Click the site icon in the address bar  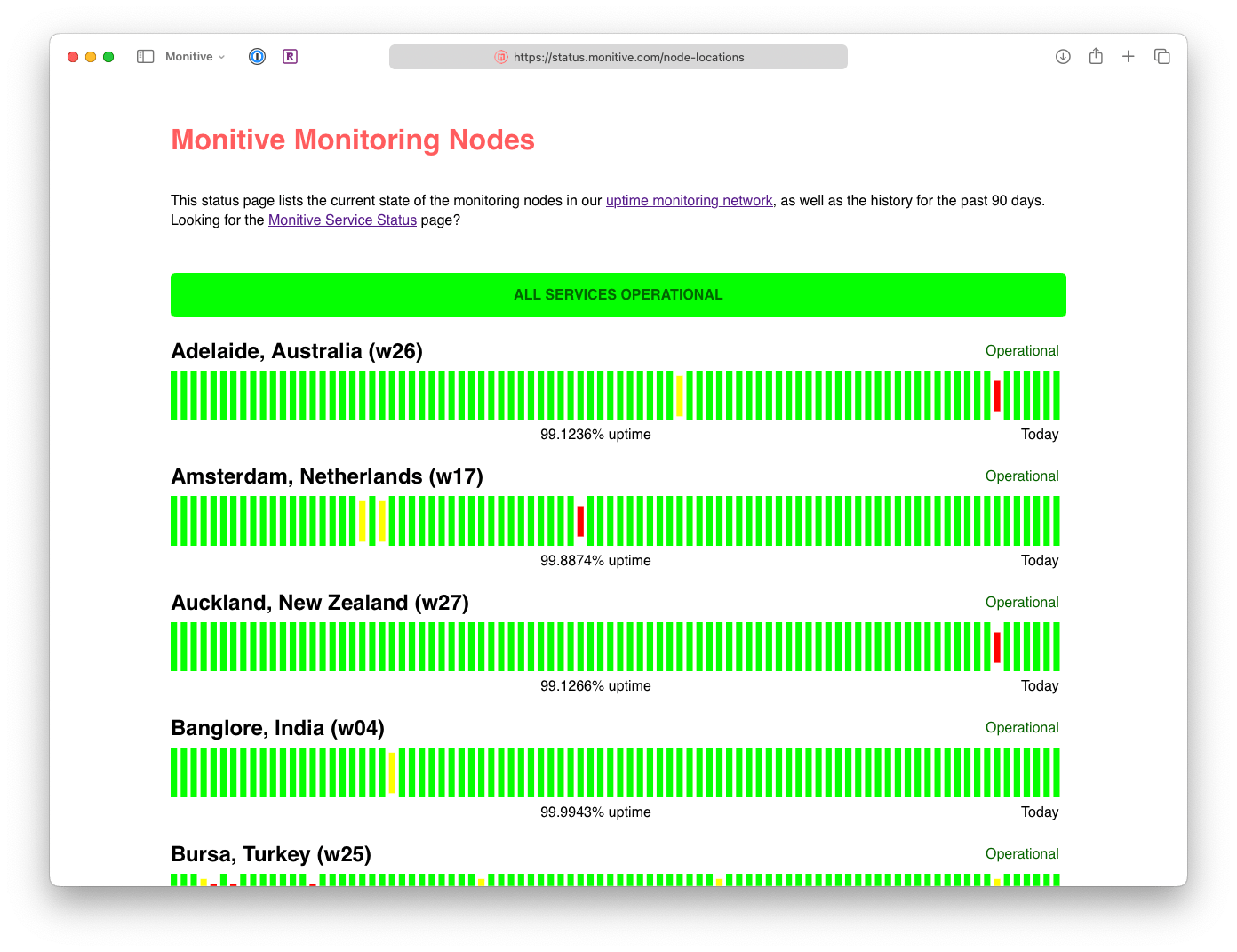(500, 57)
